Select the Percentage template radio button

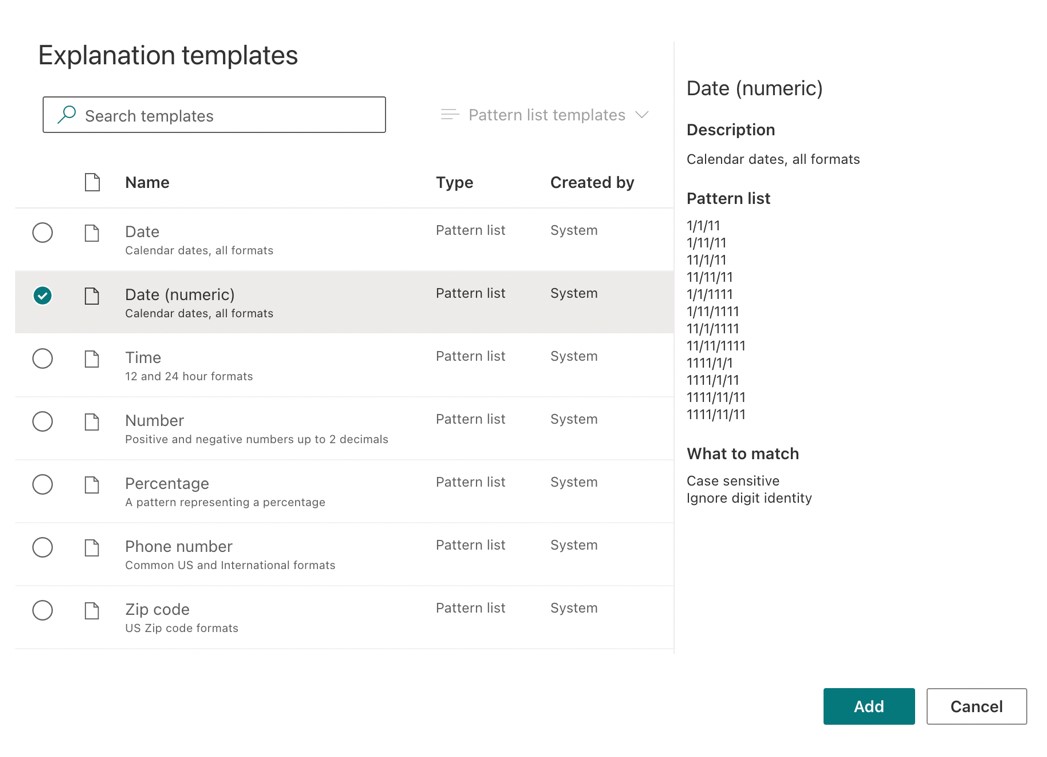[x=42, y=484]
